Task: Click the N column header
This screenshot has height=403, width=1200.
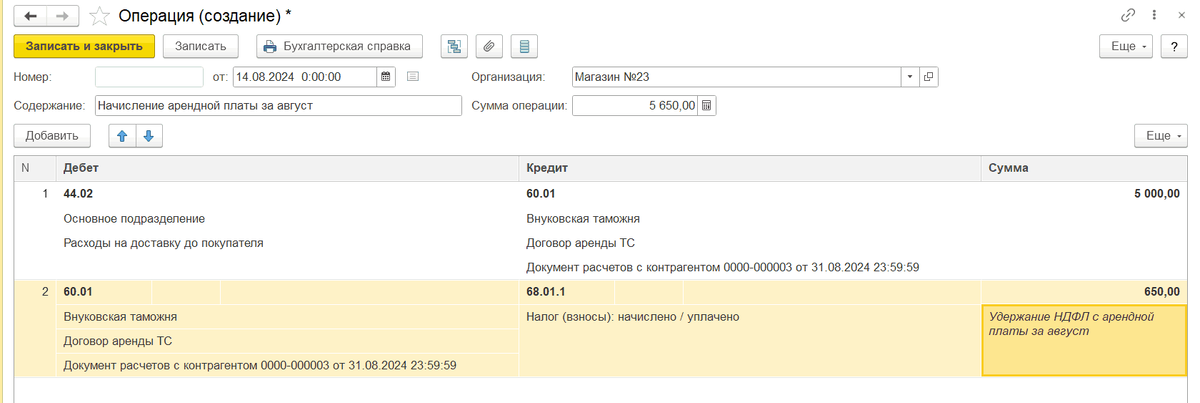Action: pos(35,168)
